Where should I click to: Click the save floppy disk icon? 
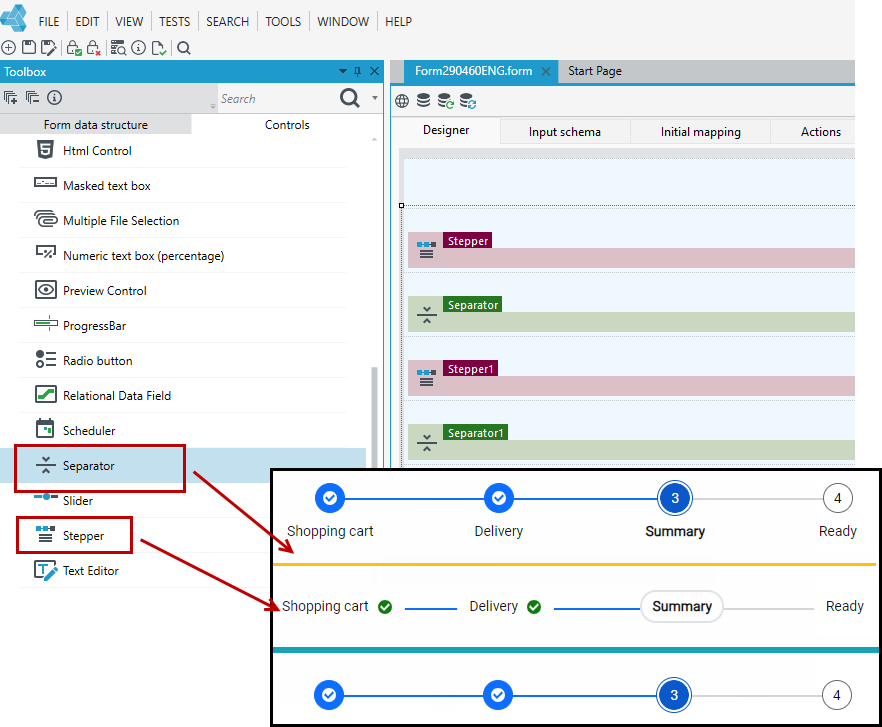coord(29,48)
